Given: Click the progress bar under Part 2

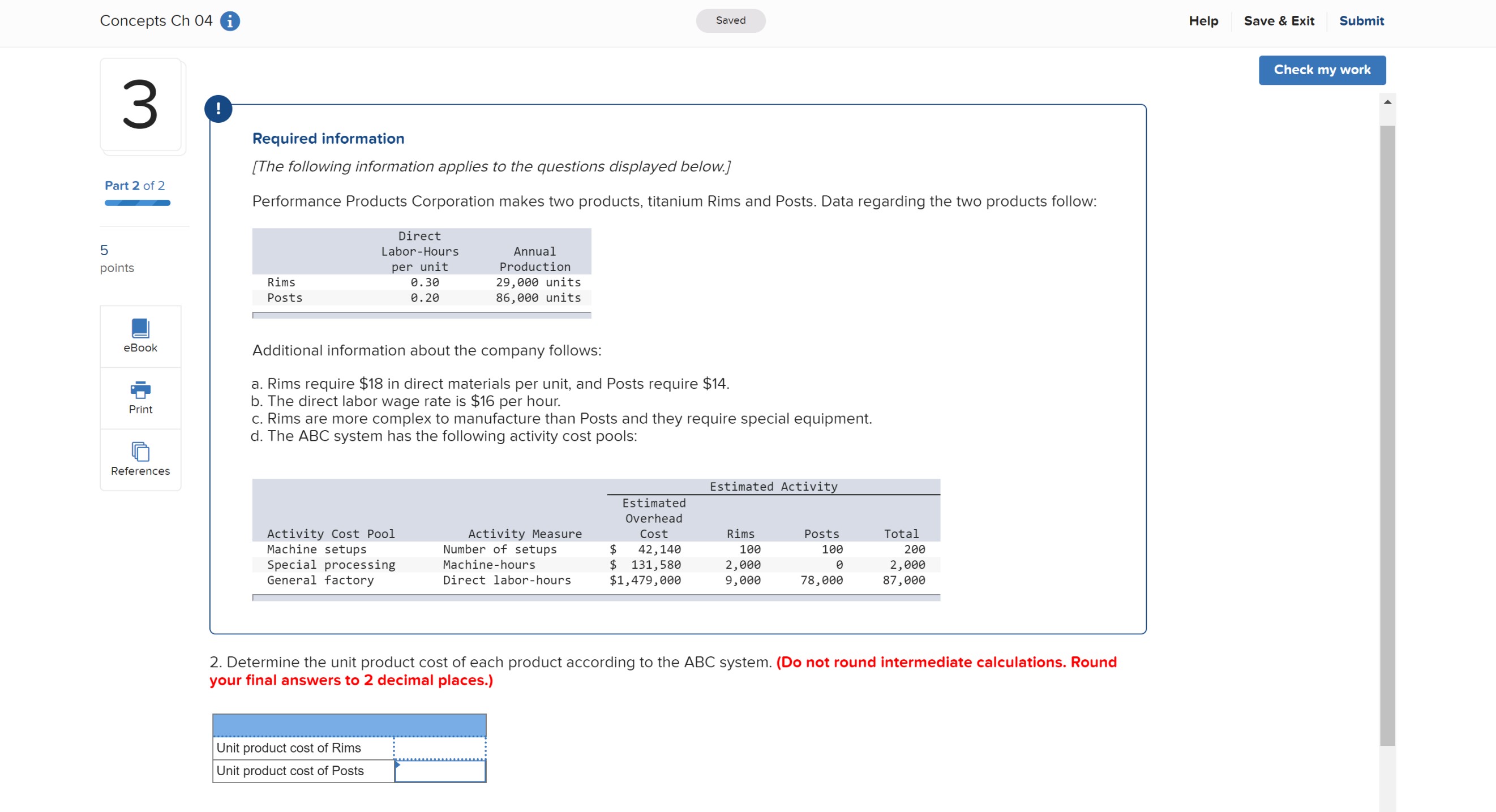Looking at the screenshot, I should click(137, 203).
